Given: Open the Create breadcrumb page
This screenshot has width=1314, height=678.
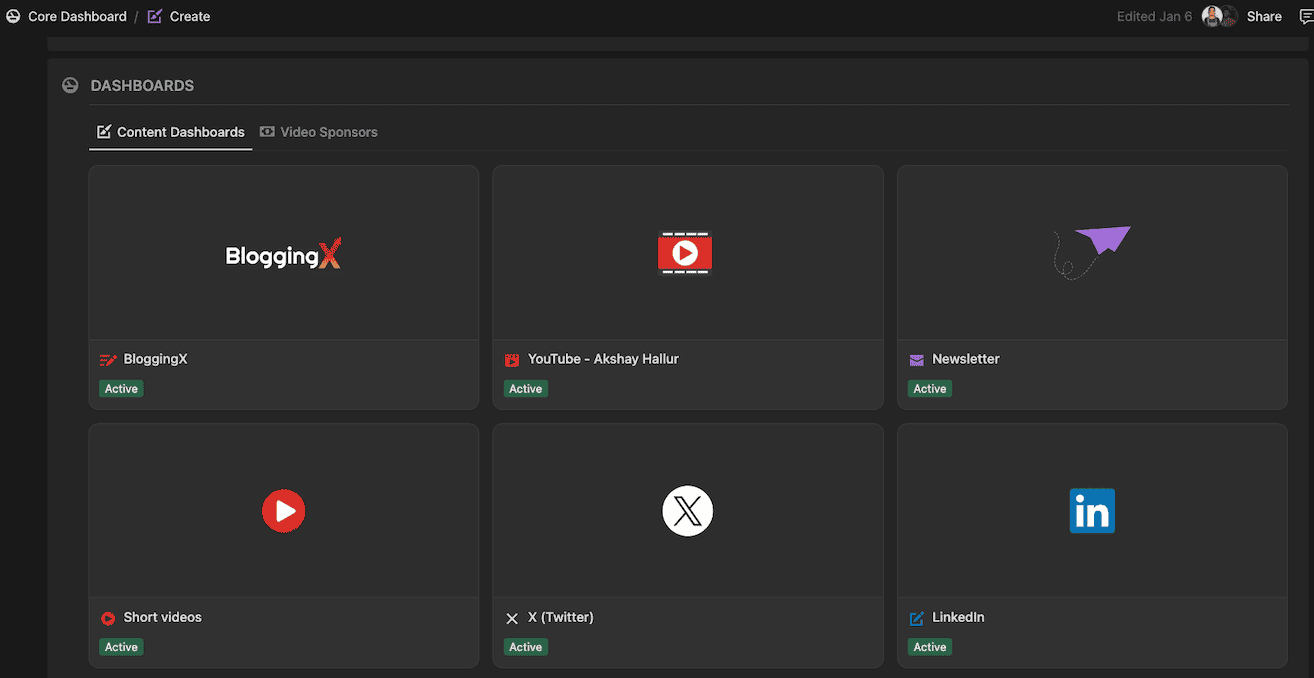Looking at the screenshot, I should [190, 16].
